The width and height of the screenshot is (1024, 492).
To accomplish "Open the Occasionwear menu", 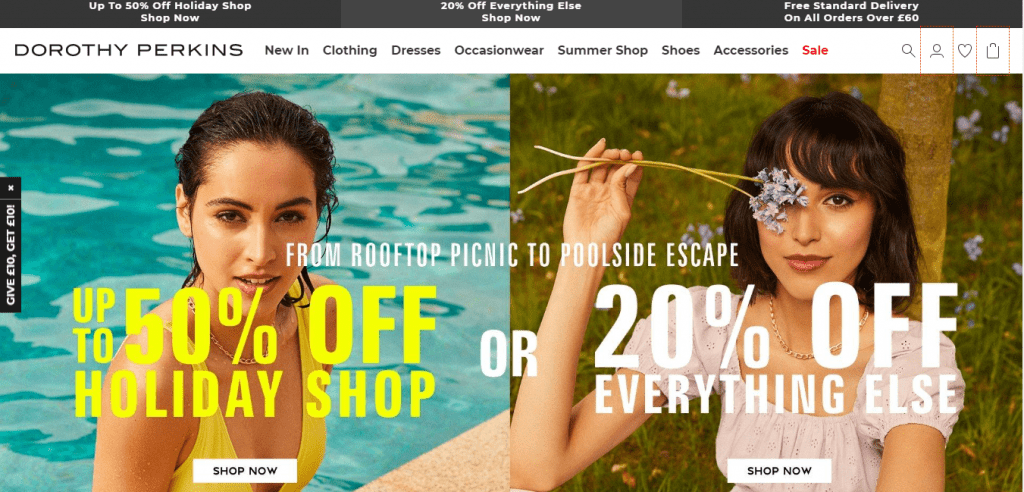I will 499,50.
